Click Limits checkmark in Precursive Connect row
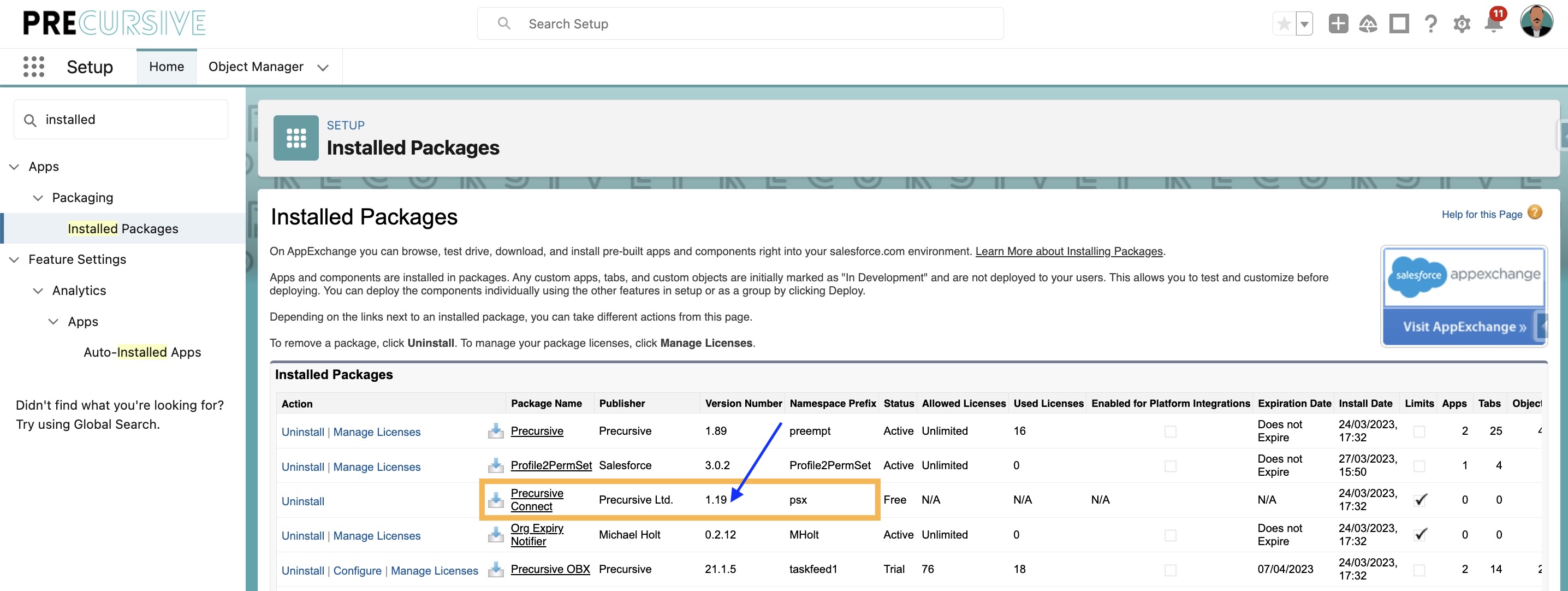 pos(1421,500)
